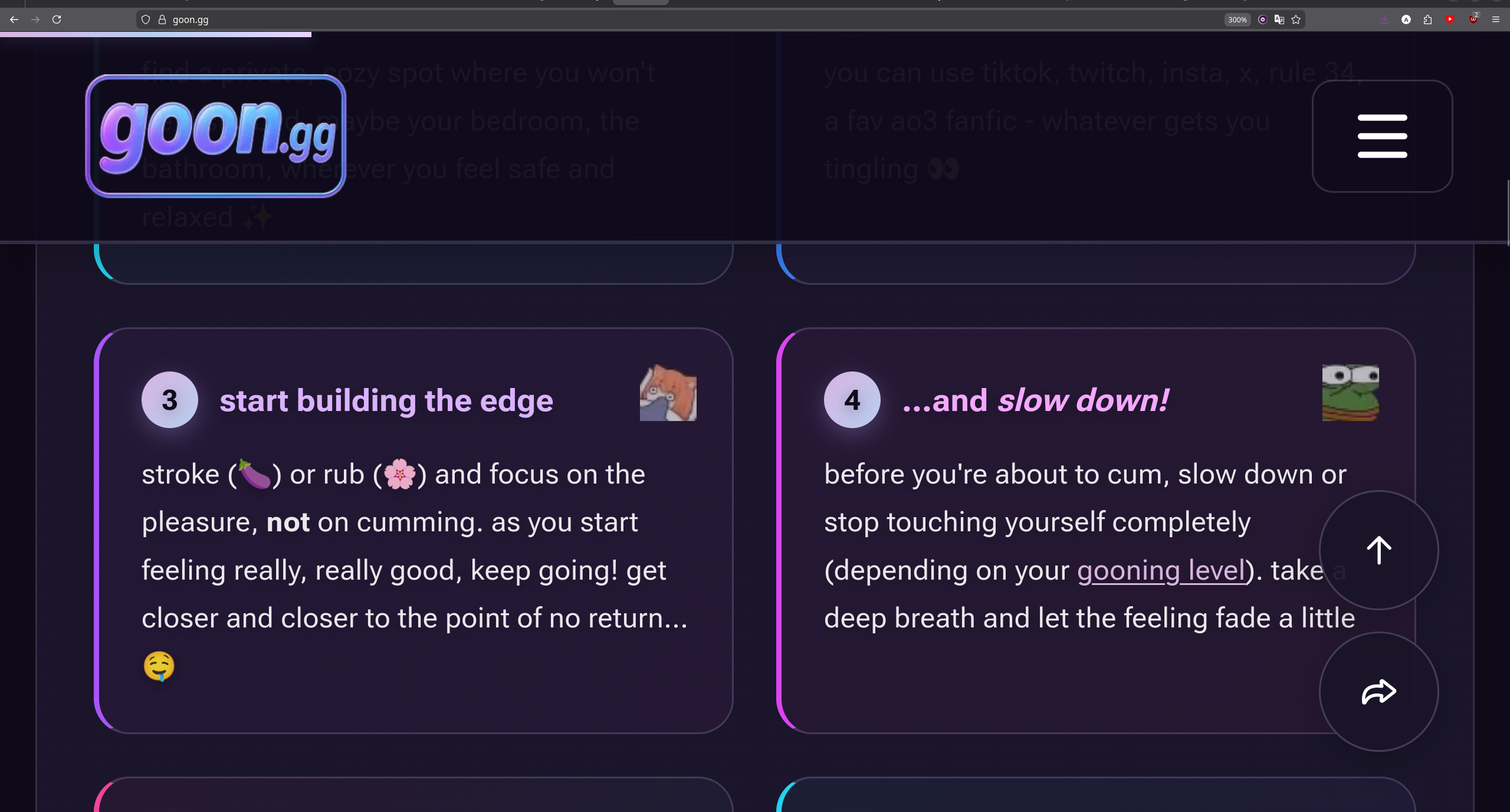Click the share arrow button
The height and width of the screenshot is (812, 1510).
tap(1378, 692)
